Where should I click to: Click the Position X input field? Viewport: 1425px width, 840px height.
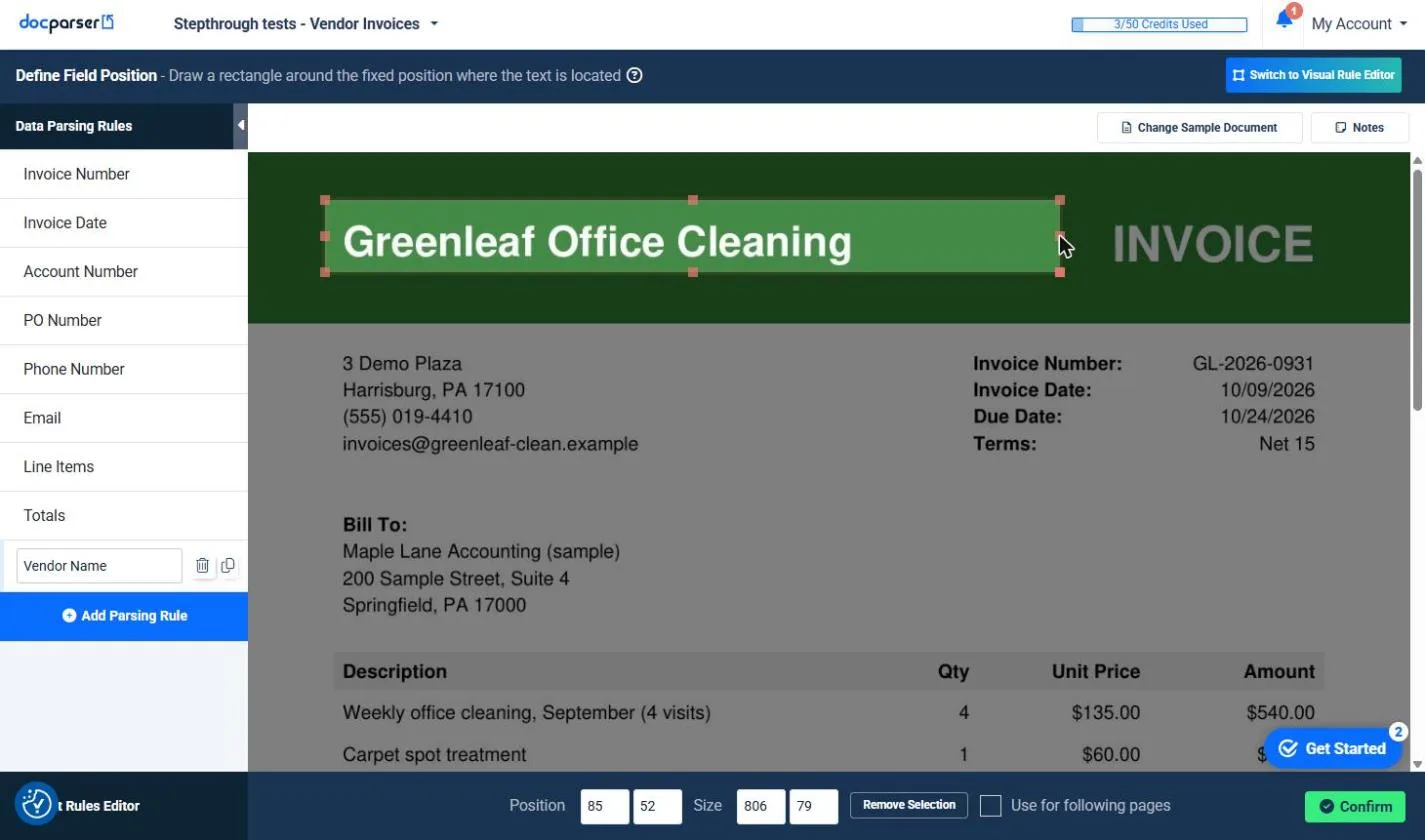(x=604, y=806)
